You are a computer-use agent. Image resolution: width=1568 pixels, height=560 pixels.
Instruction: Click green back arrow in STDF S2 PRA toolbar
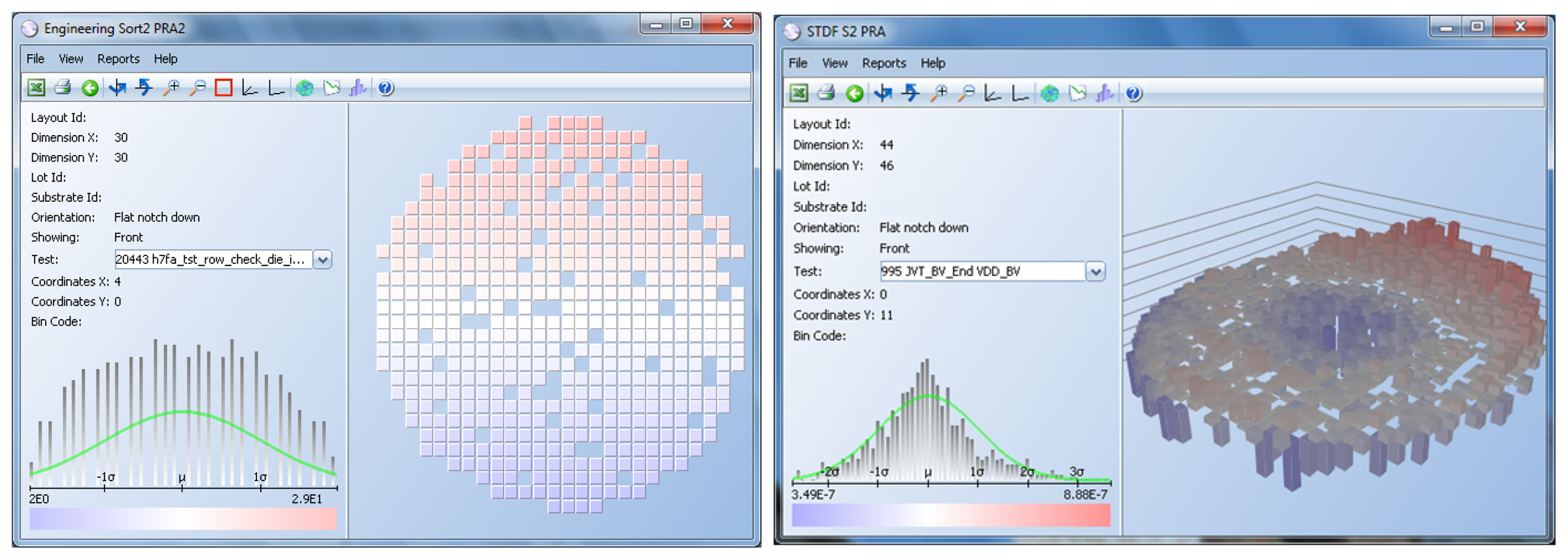tap(855, 94)
